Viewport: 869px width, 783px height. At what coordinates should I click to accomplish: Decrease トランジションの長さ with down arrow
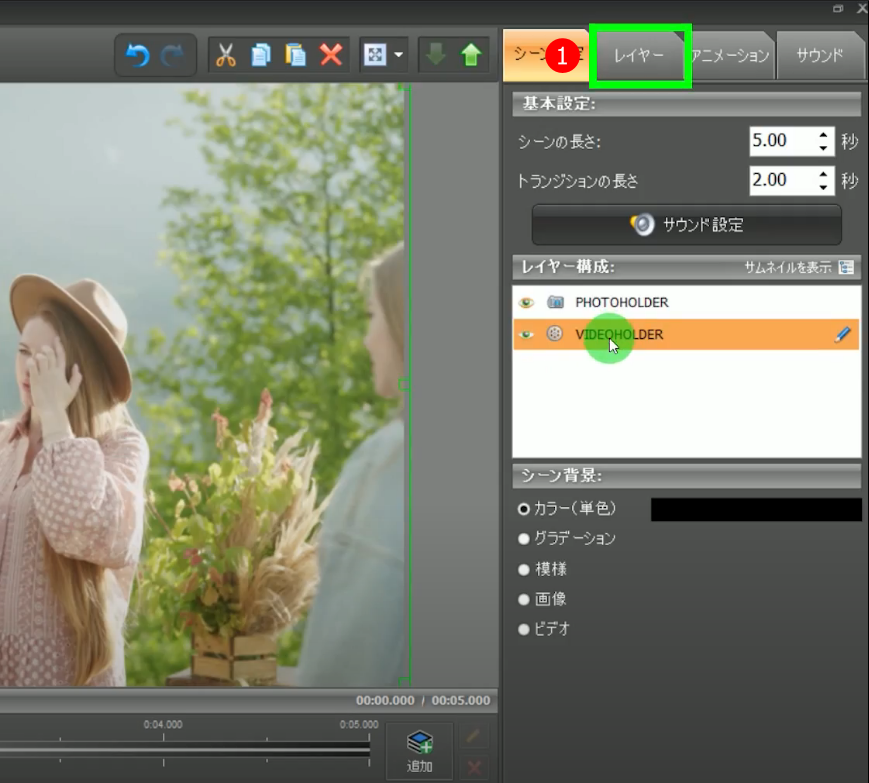[823, 188]
